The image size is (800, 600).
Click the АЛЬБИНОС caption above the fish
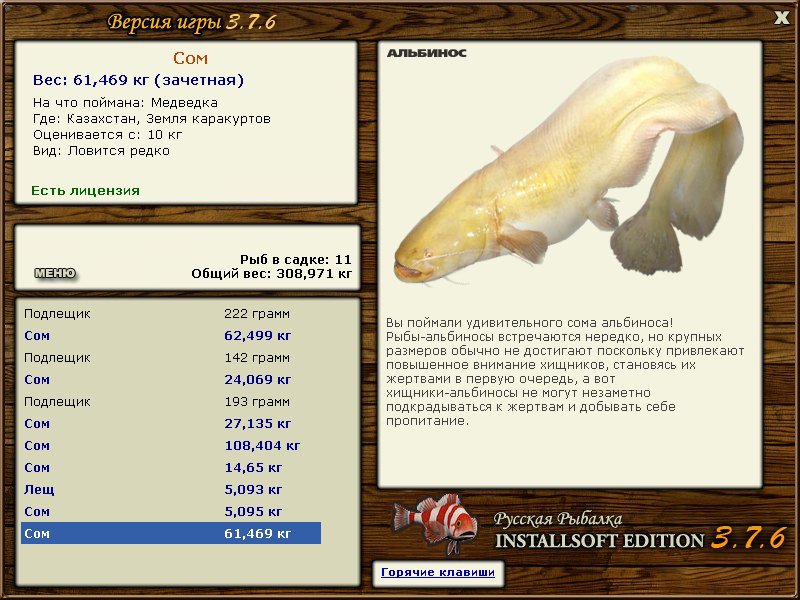[426, 53]
